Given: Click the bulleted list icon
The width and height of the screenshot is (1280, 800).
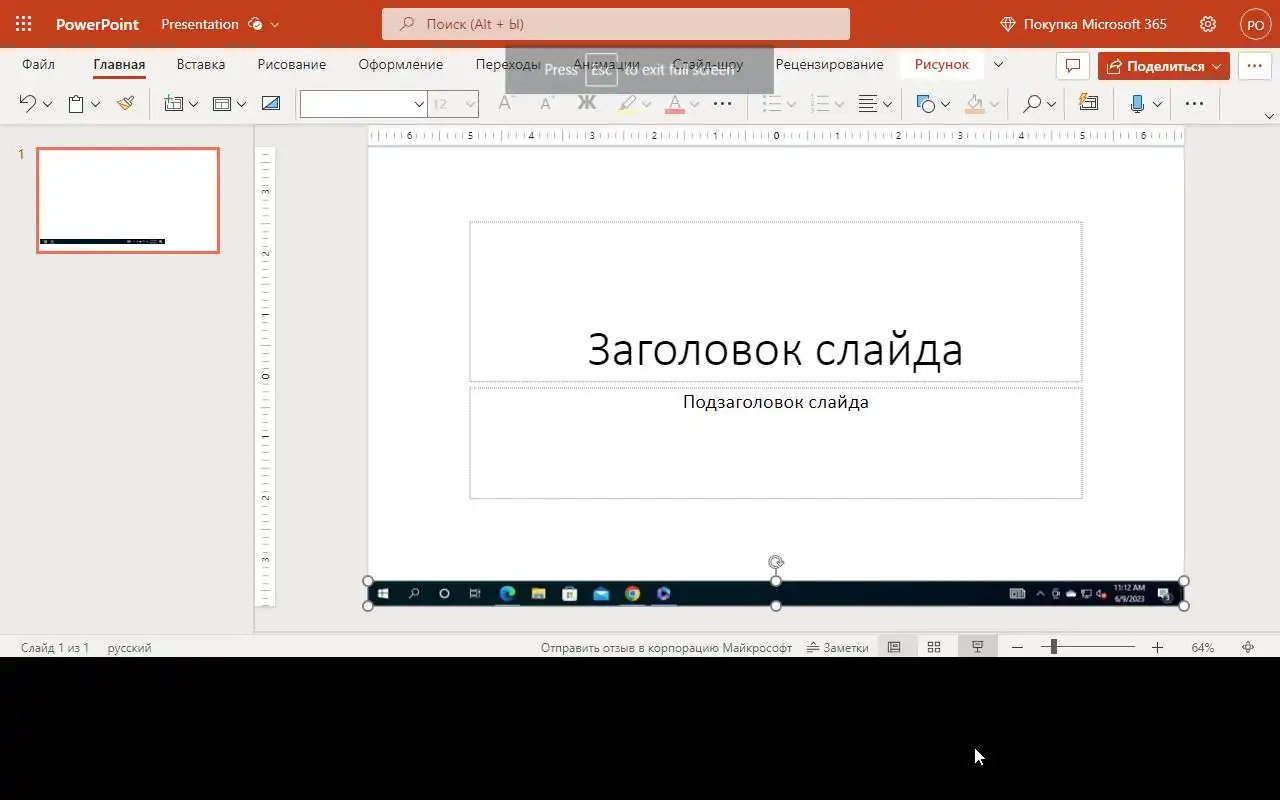Looking at the screenshot, I should click(771, 103).
